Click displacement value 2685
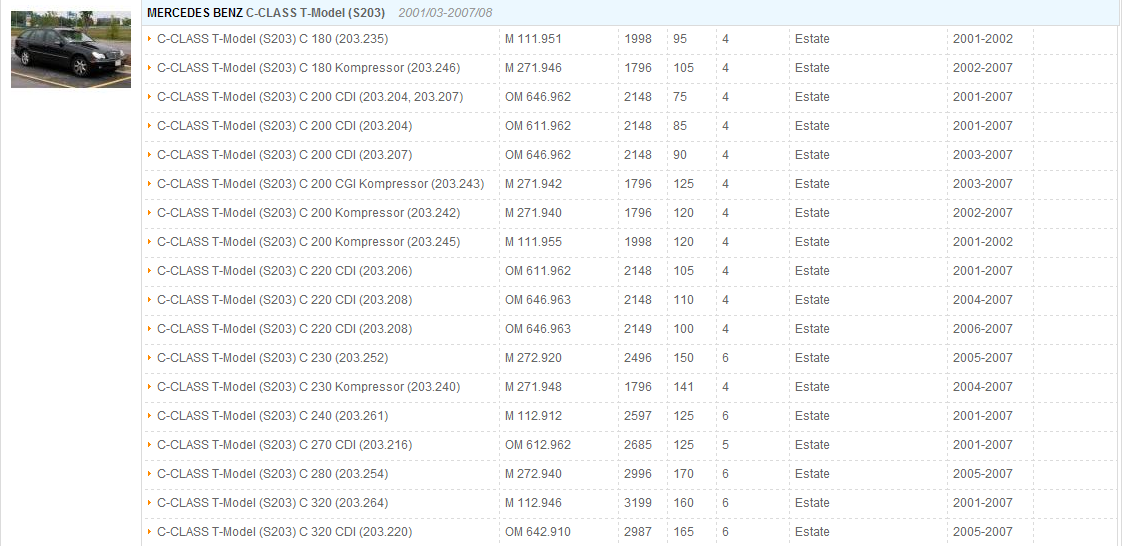1125x546 pixels. [638, 445]
